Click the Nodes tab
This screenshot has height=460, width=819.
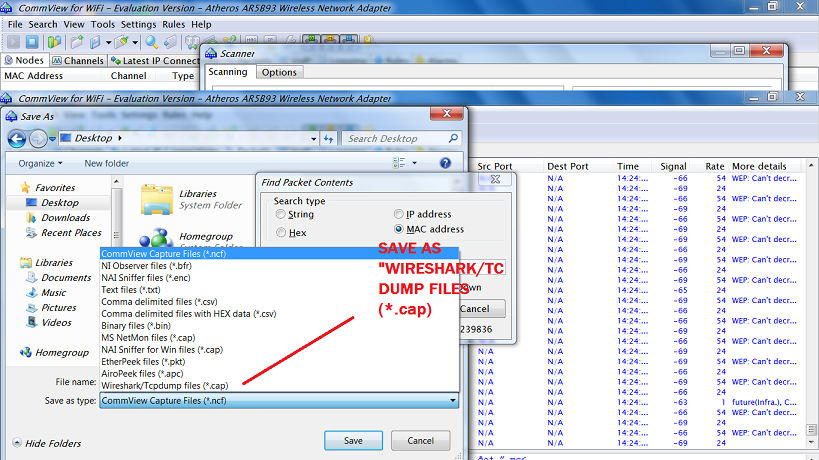(x=24, y=61)
